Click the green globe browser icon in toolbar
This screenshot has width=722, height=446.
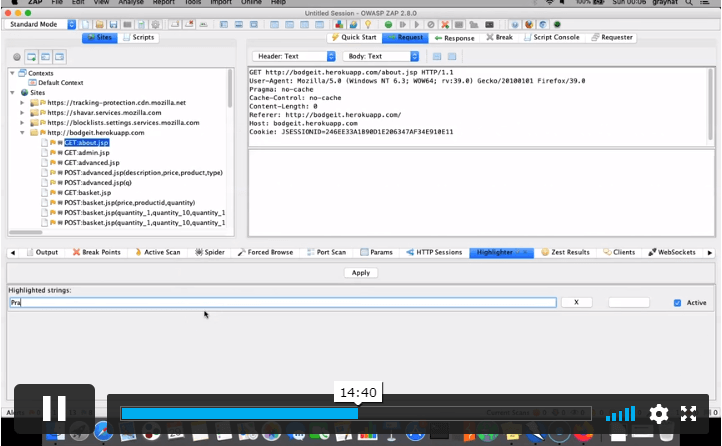(557, 24)
